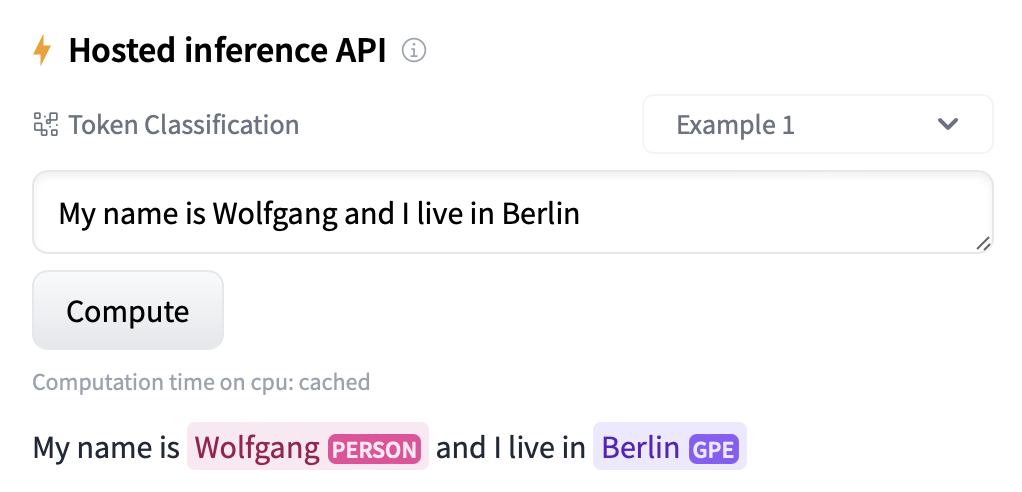Expand the Example 1 dropdown

coord(817,125)
